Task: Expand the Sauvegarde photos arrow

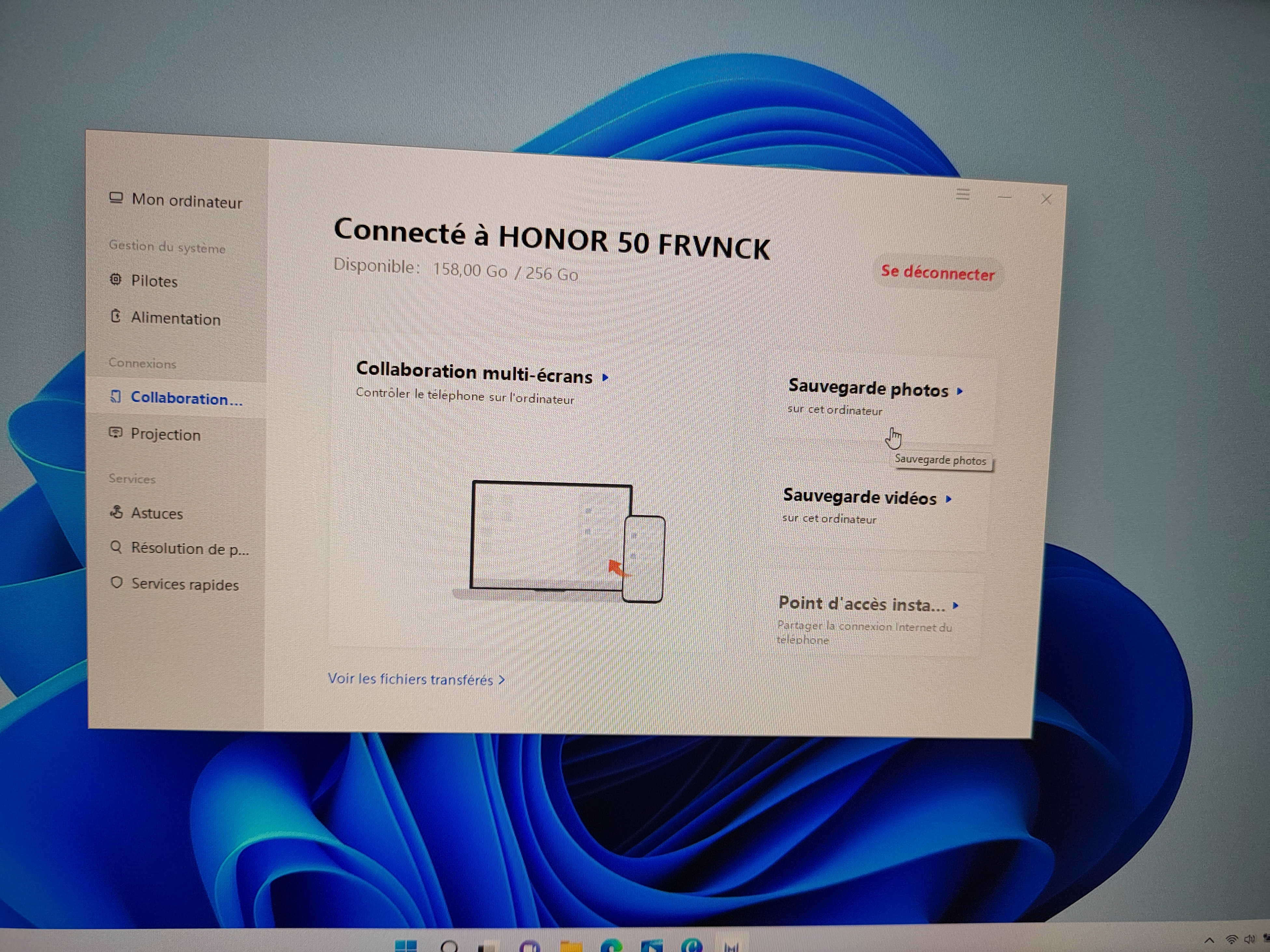Action: click(959, 391)
